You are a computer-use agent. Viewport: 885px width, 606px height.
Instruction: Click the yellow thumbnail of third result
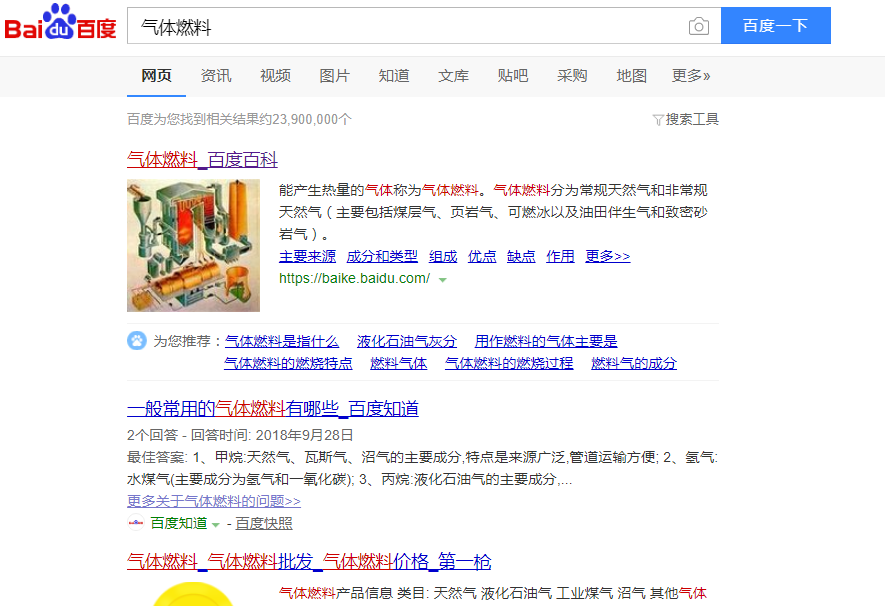pyautogui.click(x=193, y=594)
